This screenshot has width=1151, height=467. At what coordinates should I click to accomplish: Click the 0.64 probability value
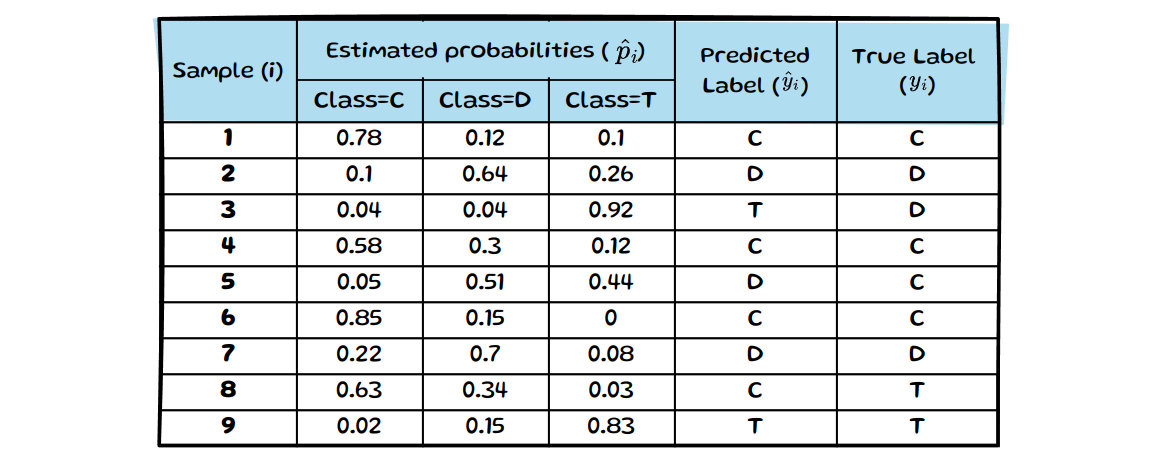(486, 174)
